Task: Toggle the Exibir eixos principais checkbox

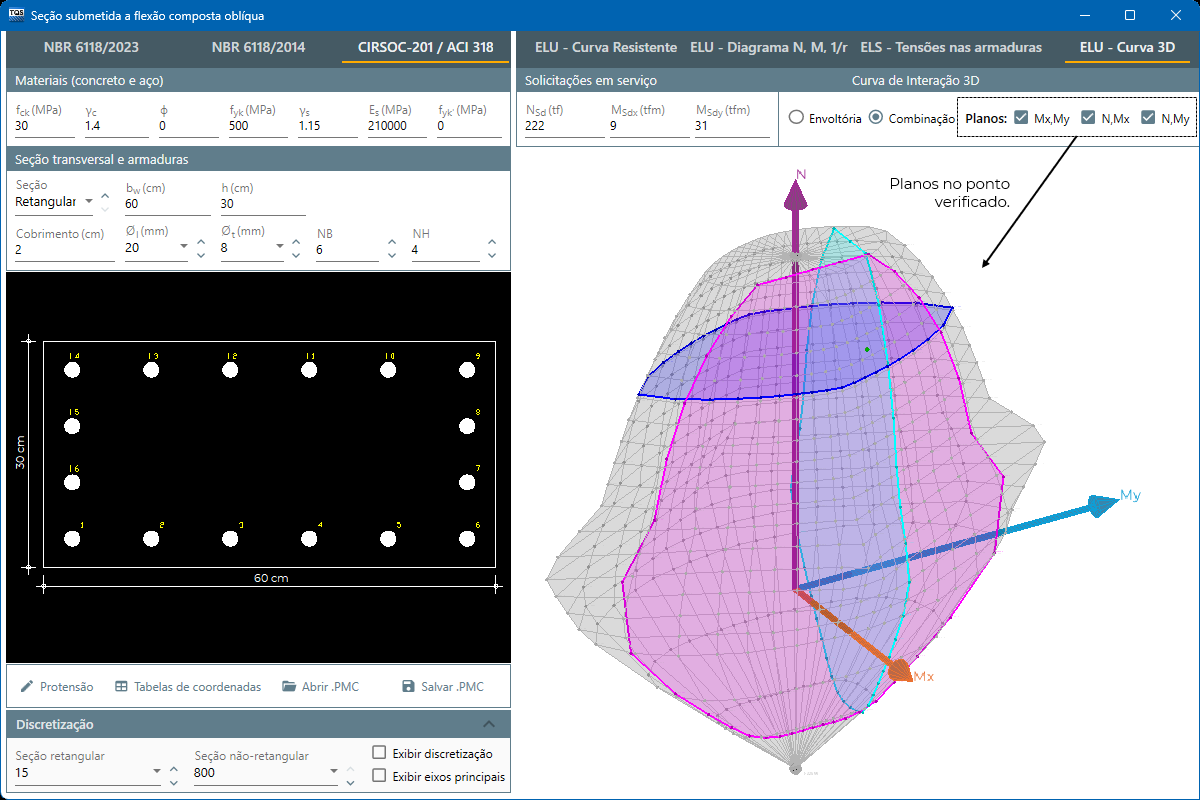Action: (379, 776)
